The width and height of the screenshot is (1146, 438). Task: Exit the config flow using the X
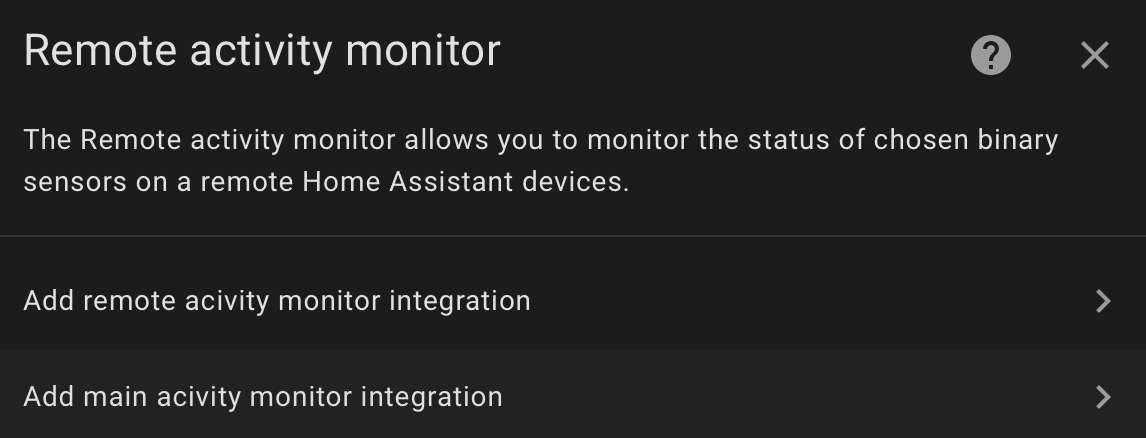(1095, 55)
